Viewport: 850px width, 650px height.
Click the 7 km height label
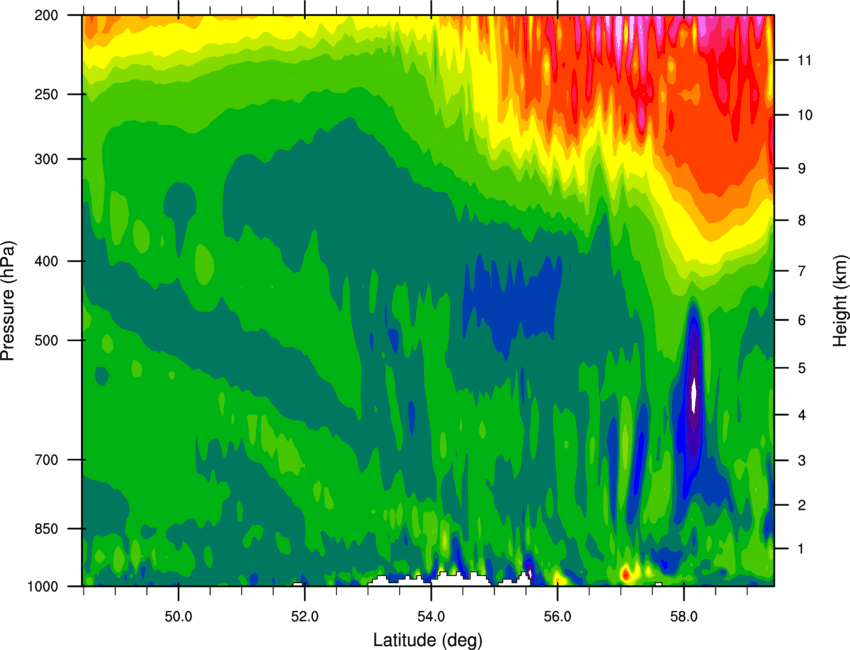coord(801,271)
